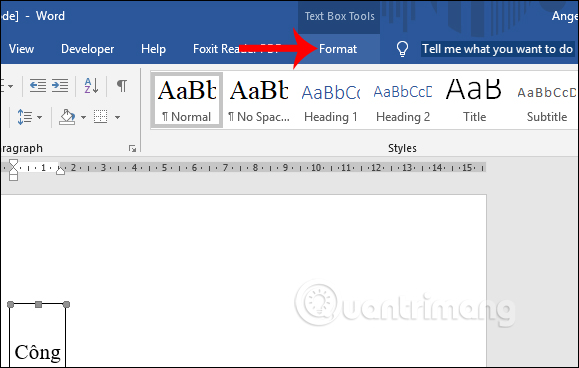Increase the paragraph indent
The image size is (579, 368).
[x=60, y=86]
